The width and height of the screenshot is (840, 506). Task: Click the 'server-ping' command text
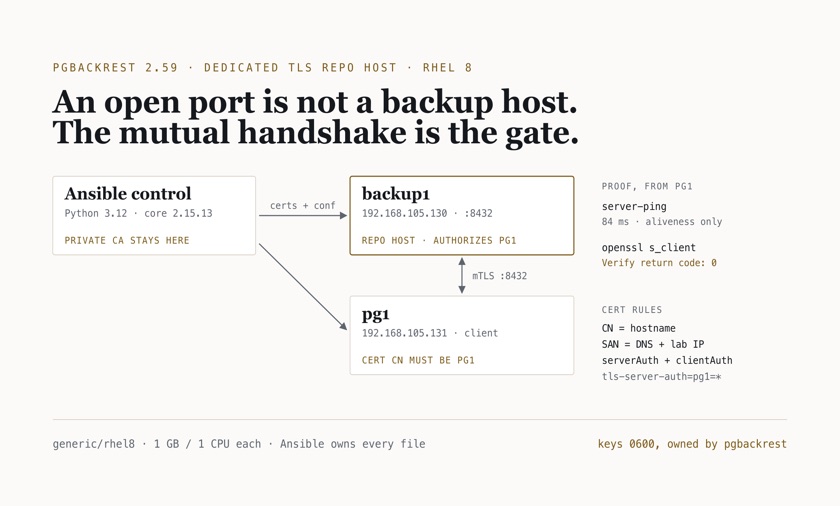pos(634,207)
